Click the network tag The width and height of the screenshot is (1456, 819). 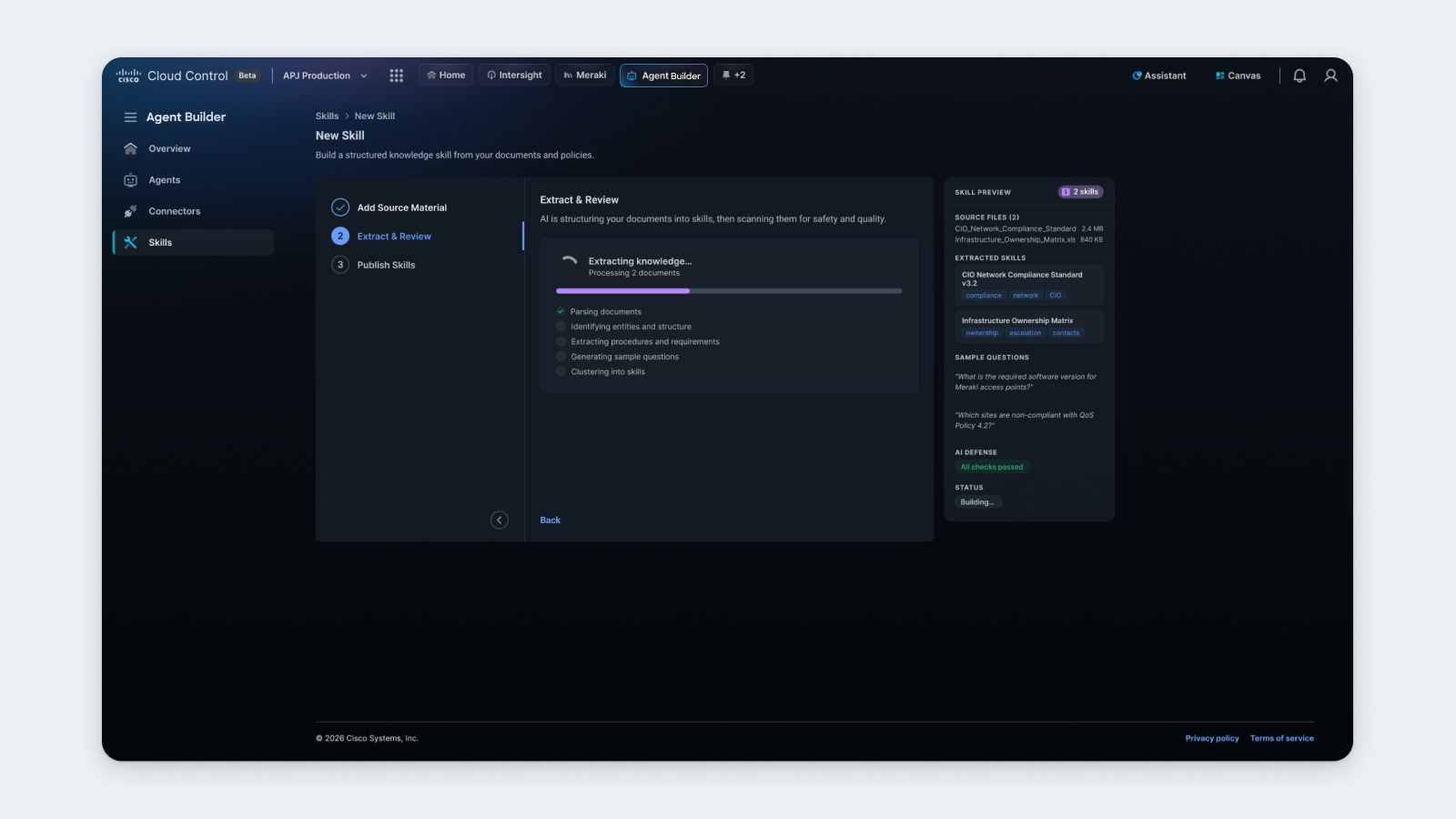(1026, 296)
